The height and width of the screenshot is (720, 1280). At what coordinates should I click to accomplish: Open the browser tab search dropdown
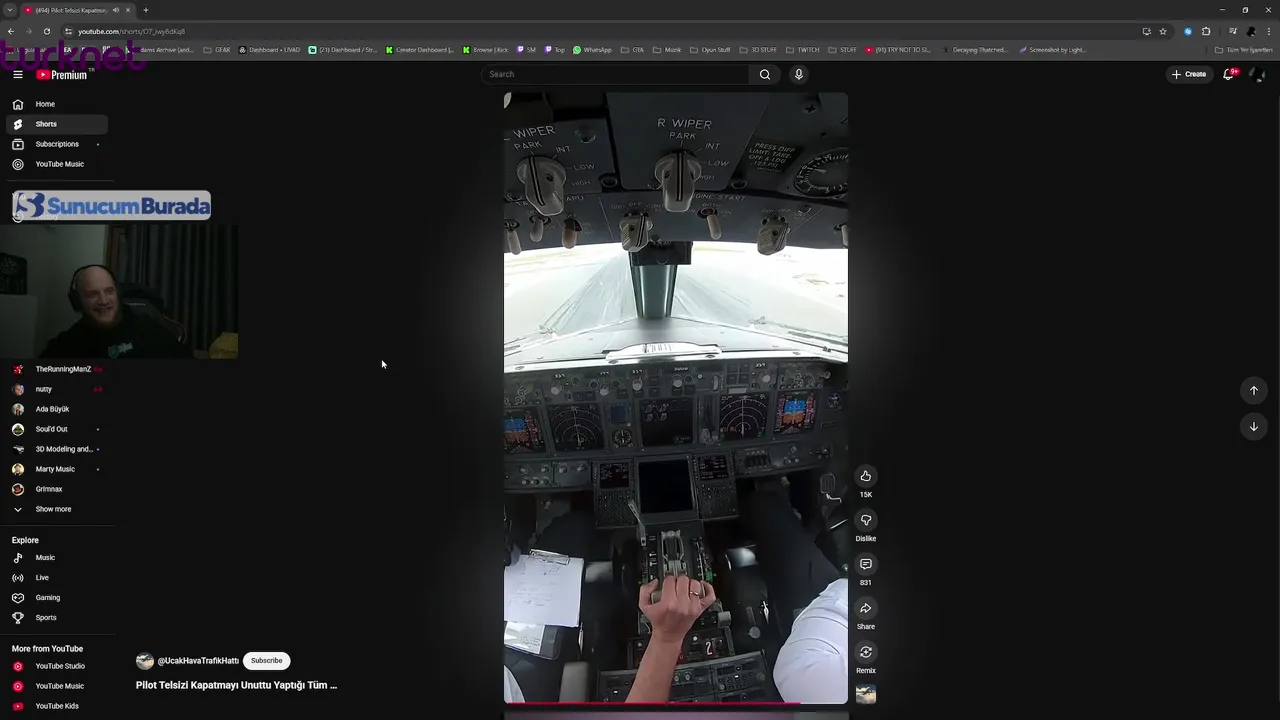click(x=10, y=10)
